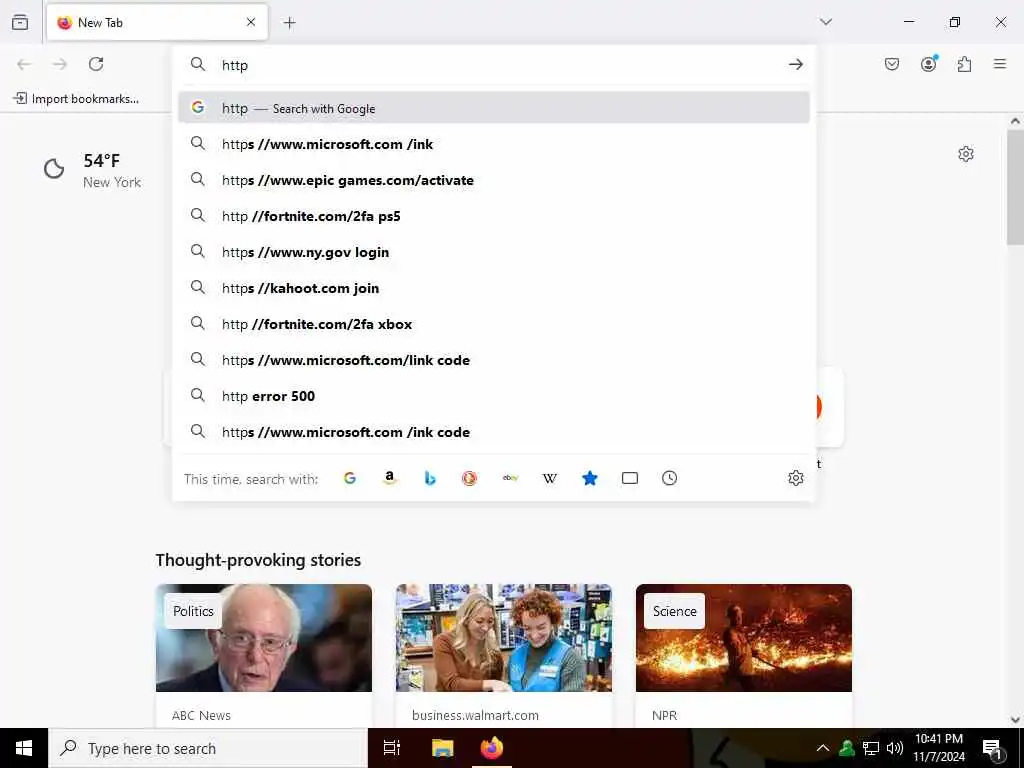Open Windows Start menu
1024x768 pixels.
coord(24,748)
